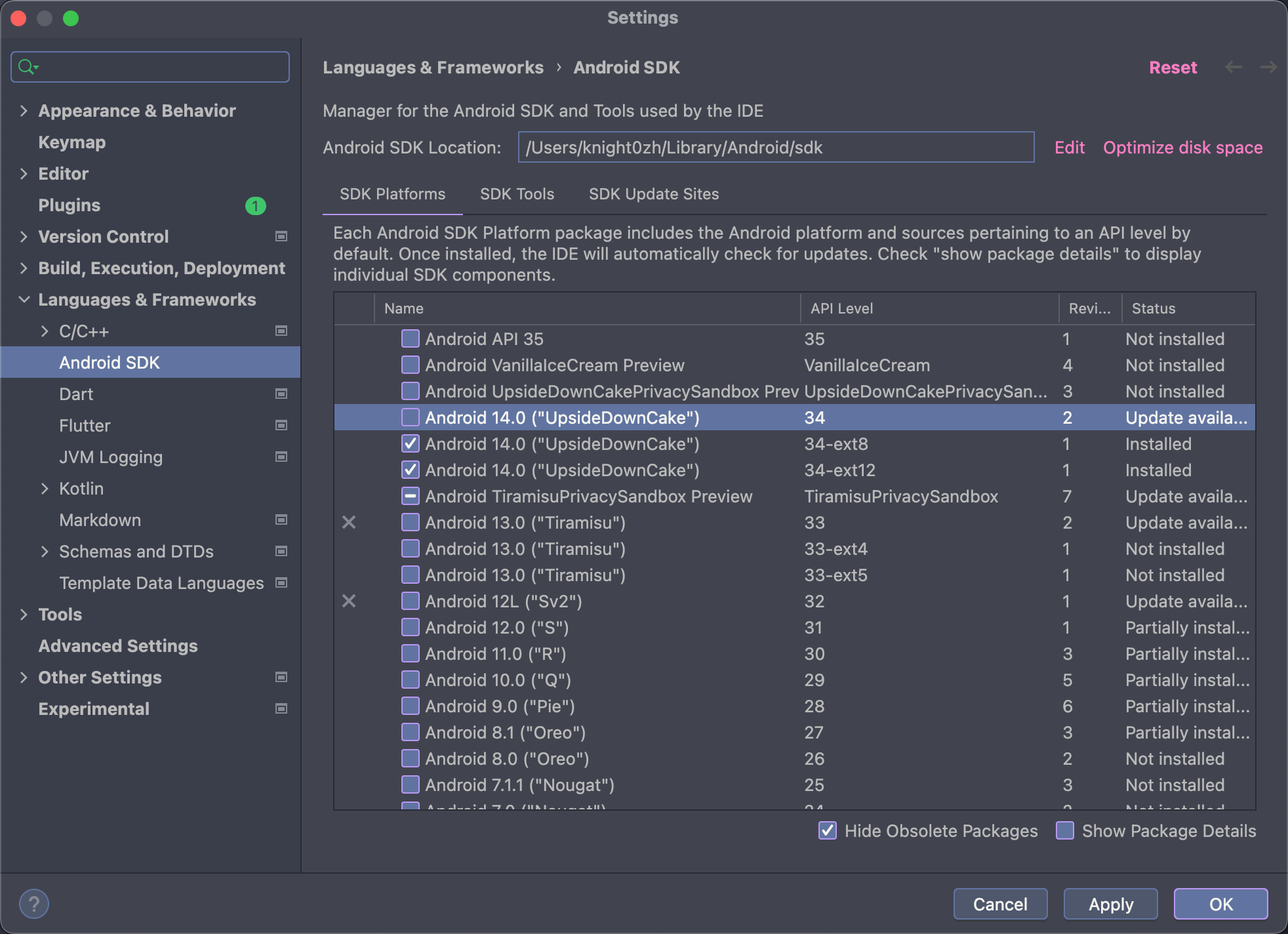This screenshot has width=1288, height=934.
Task: Expand the Kotlin node
Action: pos(45,488)
